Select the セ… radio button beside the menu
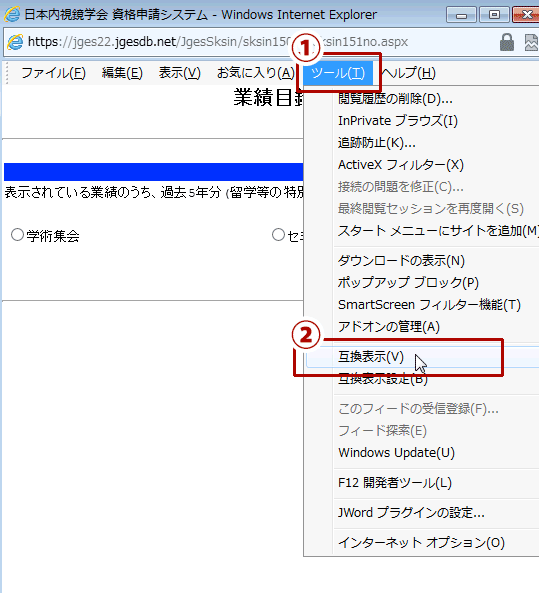The width and height of the screenshot is (539, 593). (278, 235)
